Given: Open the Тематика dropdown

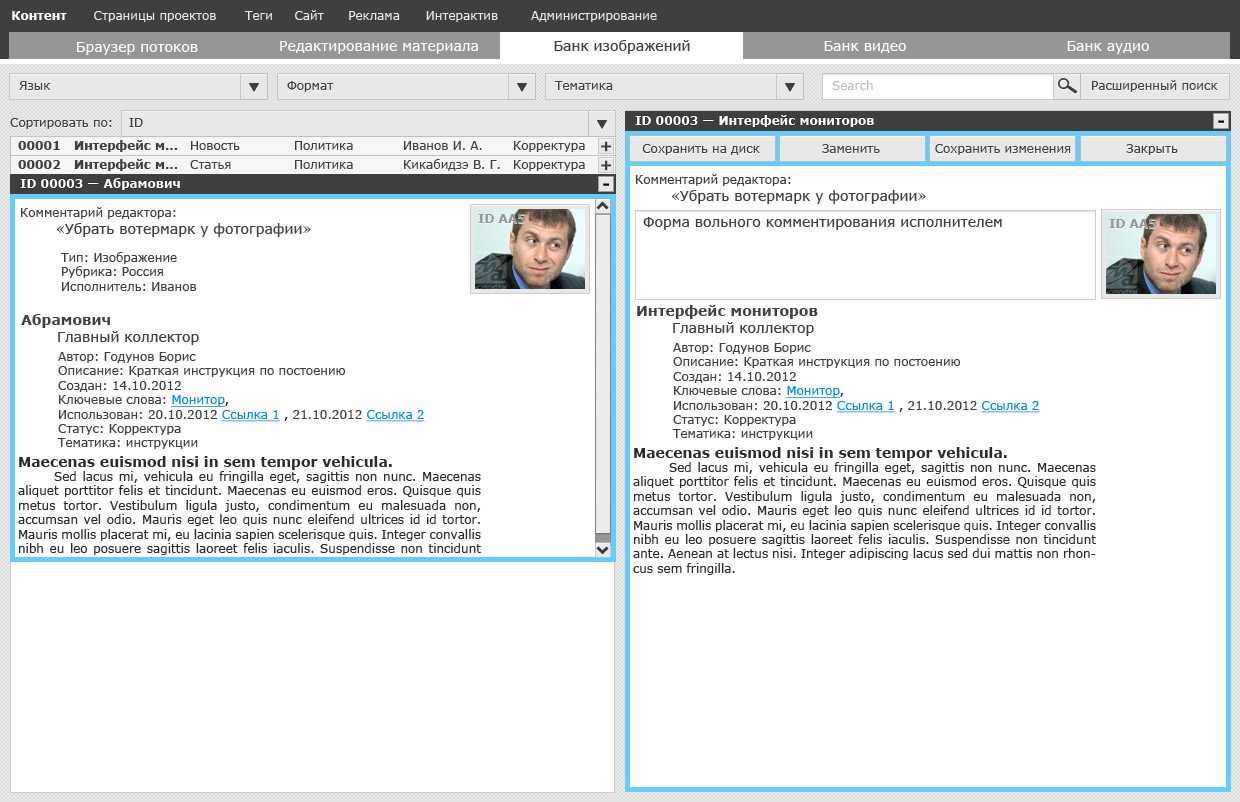Looking at the screenshot, I should click(x=674, y=86).
